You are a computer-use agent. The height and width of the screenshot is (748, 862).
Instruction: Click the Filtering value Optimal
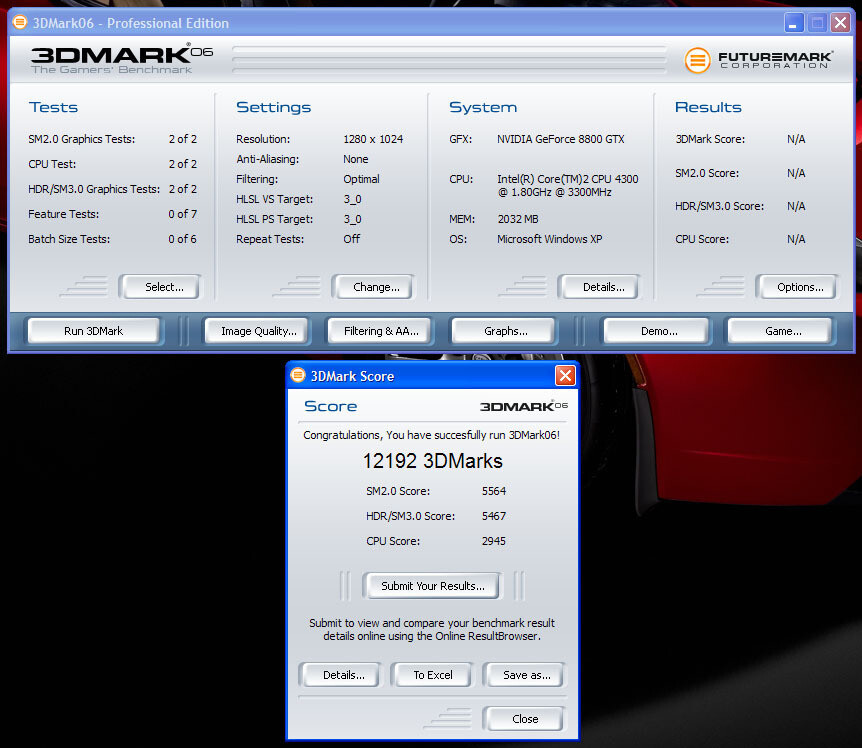pyautogui.click(x=361, y=179)
